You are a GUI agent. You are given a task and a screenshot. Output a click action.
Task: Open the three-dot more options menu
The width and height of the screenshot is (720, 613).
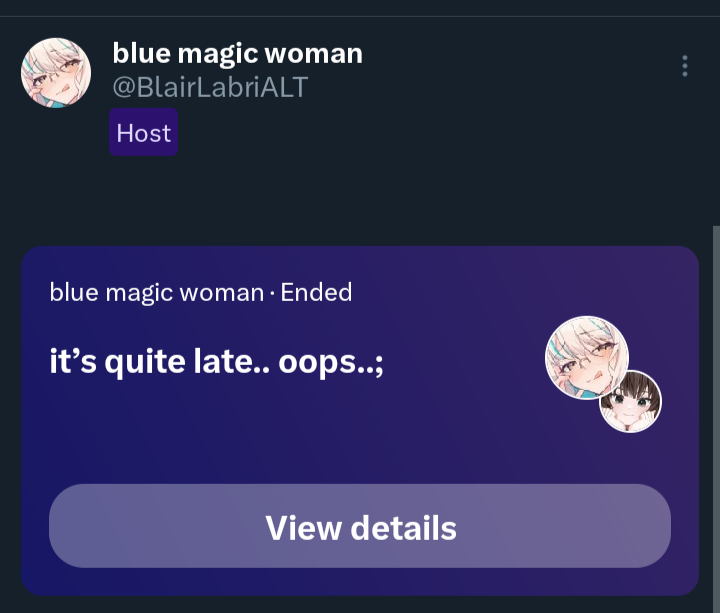click(685, 66)
